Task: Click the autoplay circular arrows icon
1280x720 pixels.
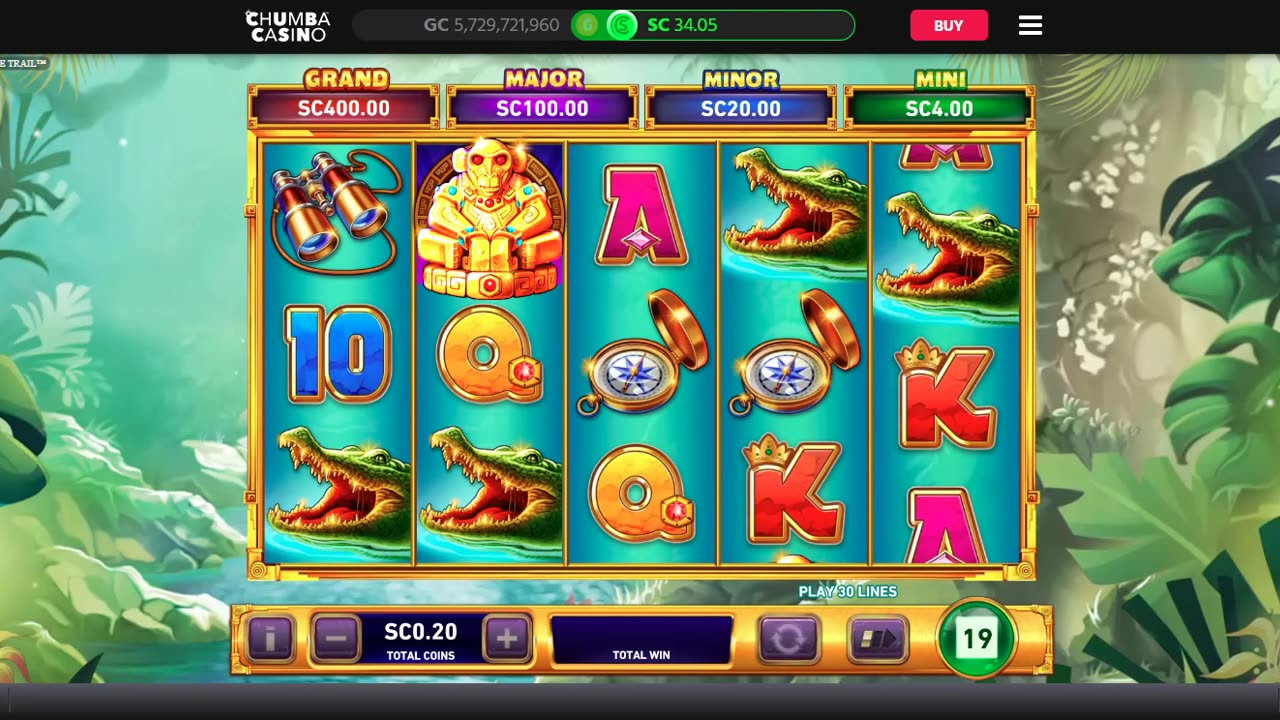Action: [788, 639]
